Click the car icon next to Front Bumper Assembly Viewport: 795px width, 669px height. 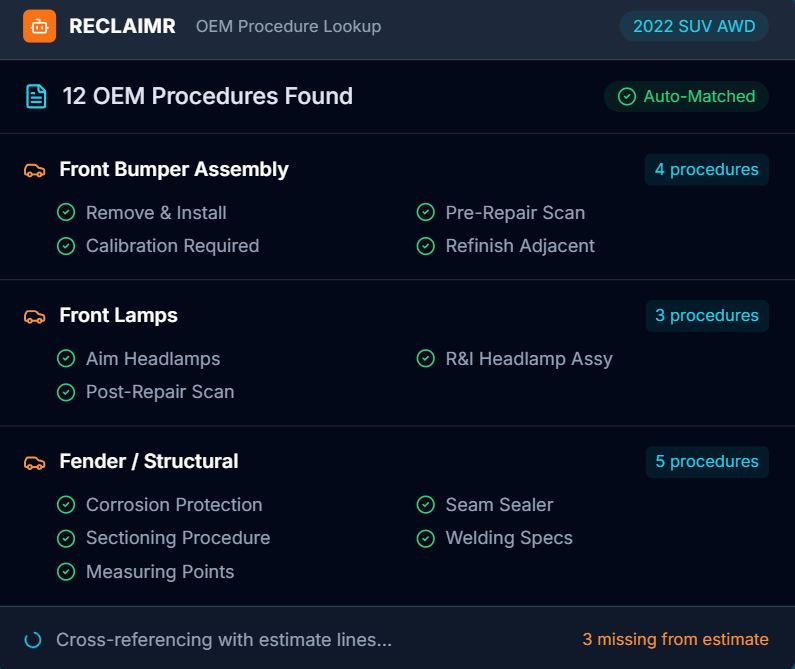pos(35,170)
